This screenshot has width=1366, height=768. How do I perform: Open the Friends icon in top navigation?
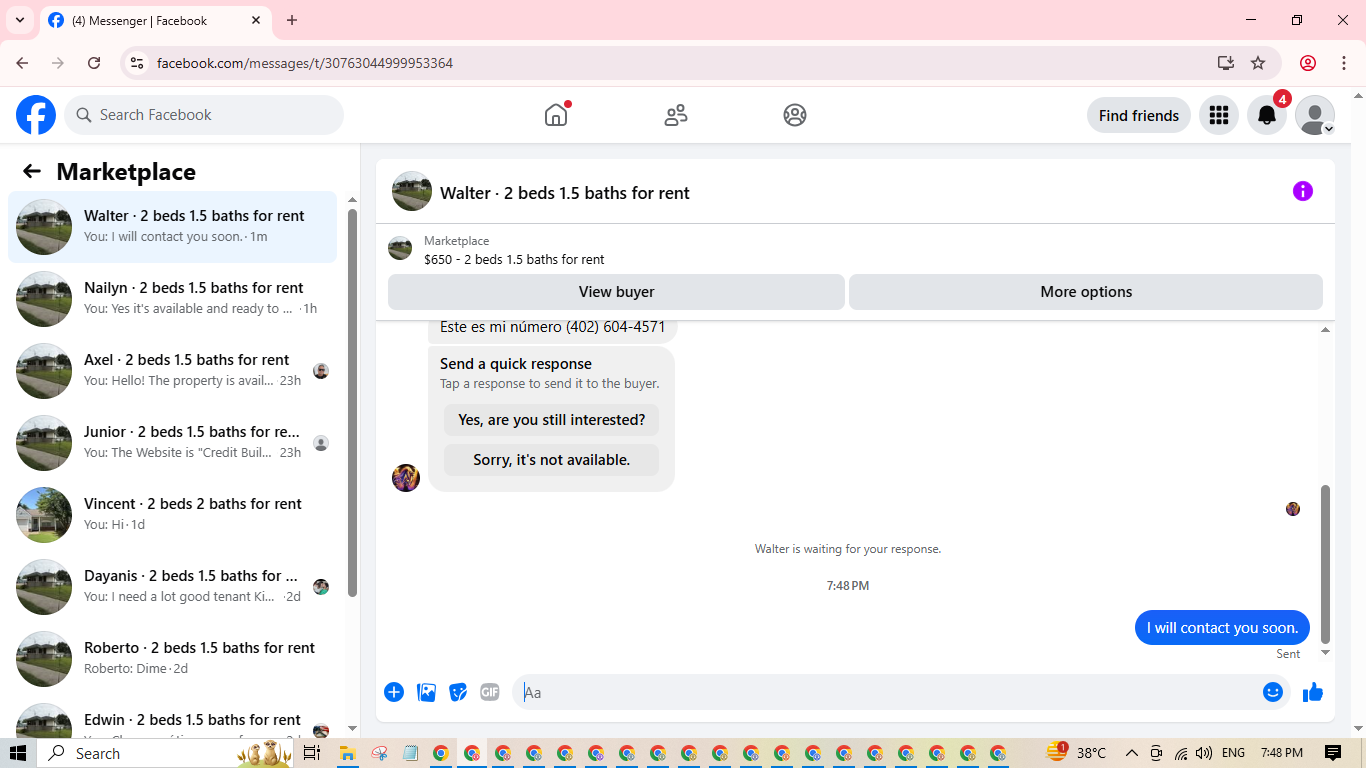click(676, 115)
